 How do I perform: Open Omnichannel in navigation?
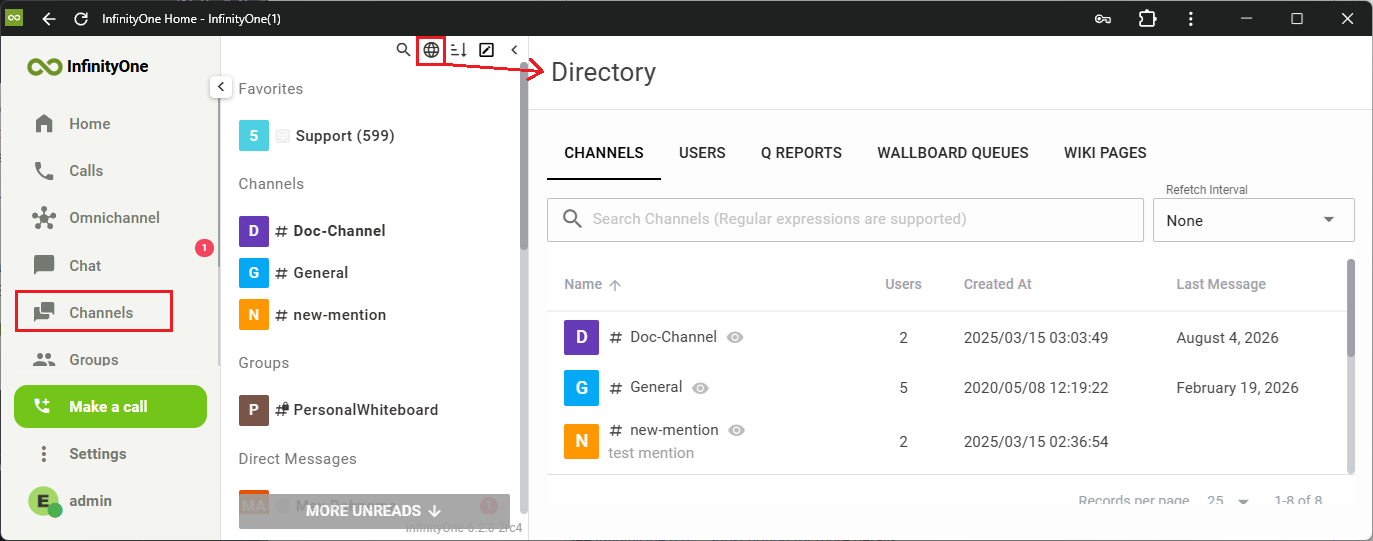click(x=114, y=218)
